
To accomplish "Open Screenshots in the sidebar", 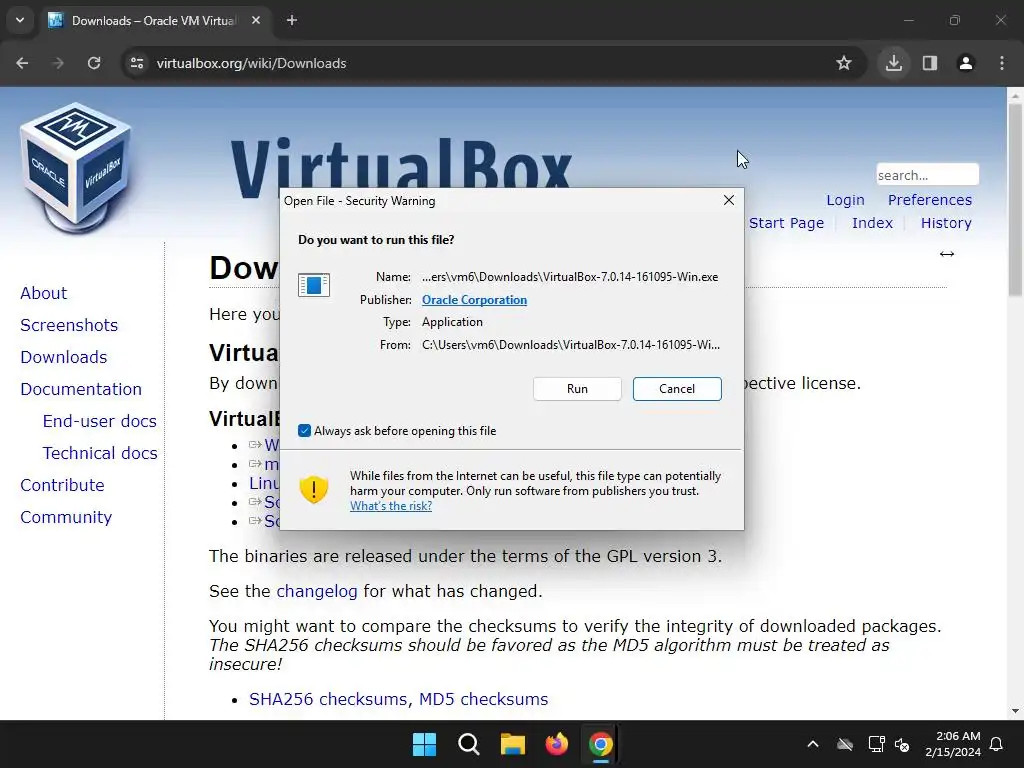I will pyautogui.click(x=69, y=325).
